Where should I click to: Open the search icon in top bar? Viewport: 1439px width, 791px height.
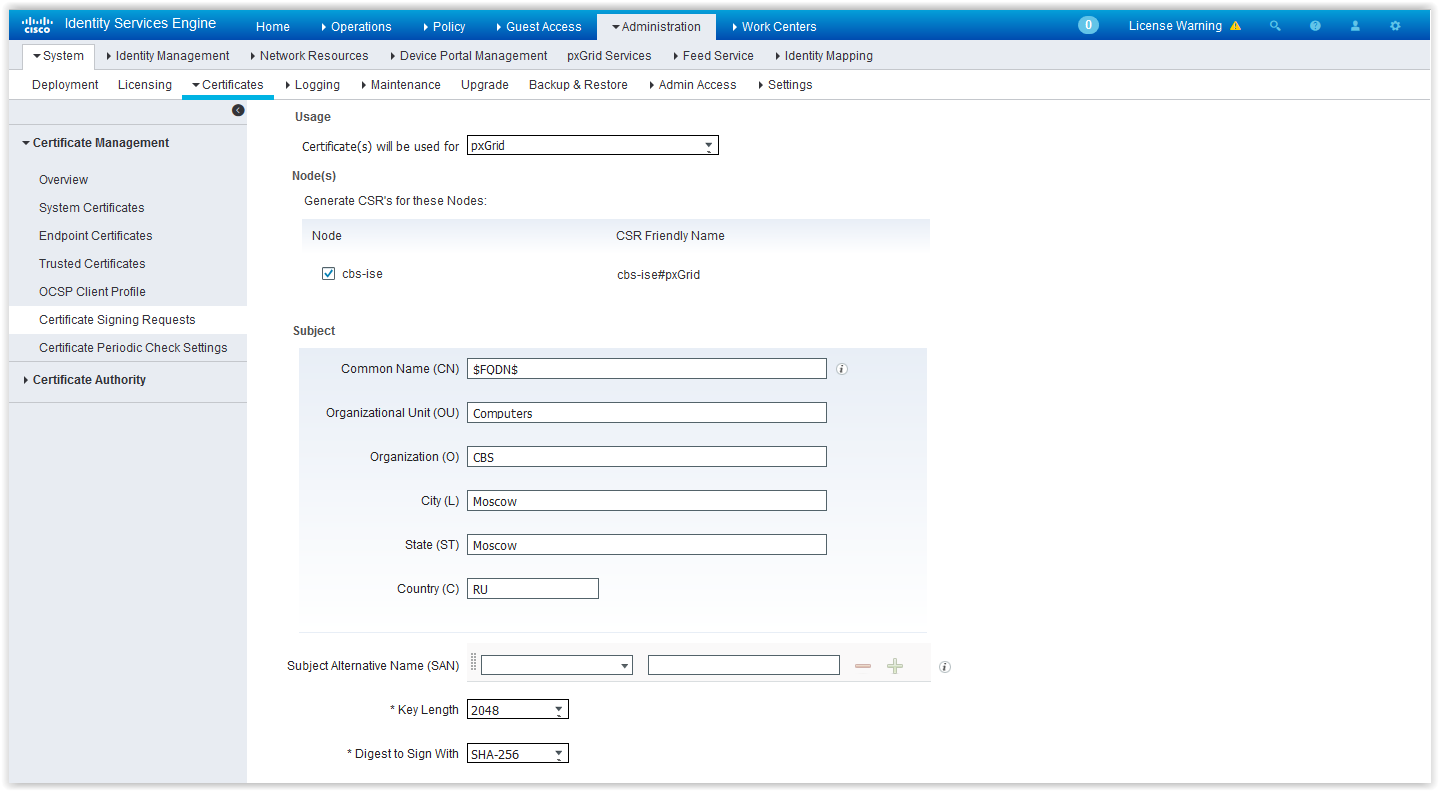pyautogui.click(x=1274, y=25)
